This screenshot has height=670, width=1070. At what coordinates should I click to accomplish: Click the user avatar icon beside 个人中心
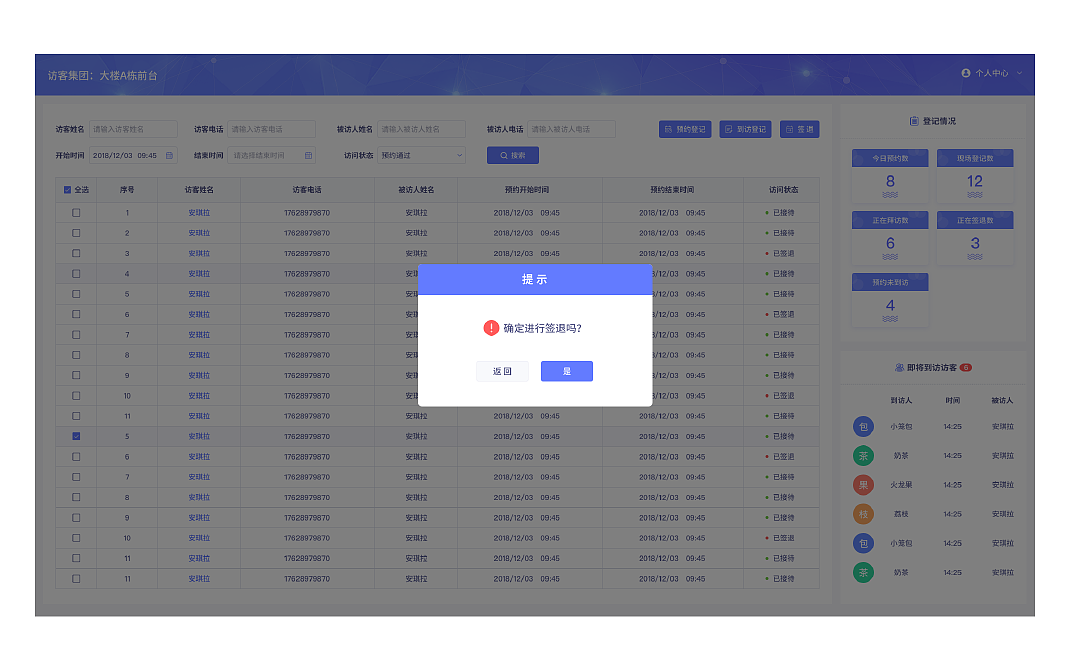pos(966,73)
